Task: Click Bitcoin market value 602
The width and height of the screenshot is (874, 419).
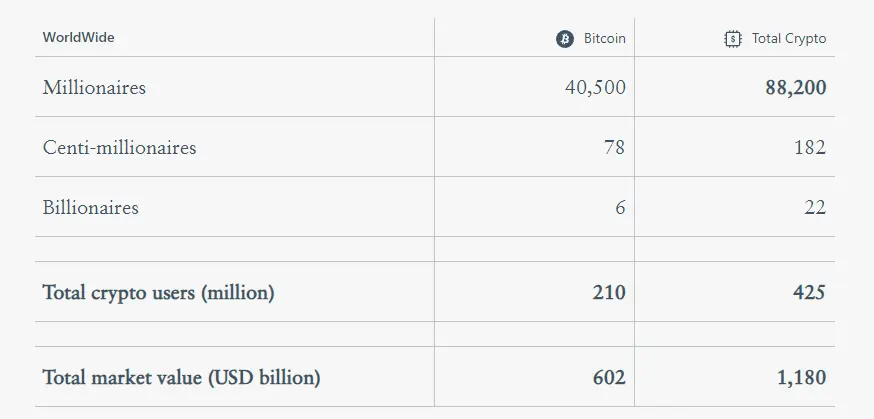Action: [x=609, y=378]
